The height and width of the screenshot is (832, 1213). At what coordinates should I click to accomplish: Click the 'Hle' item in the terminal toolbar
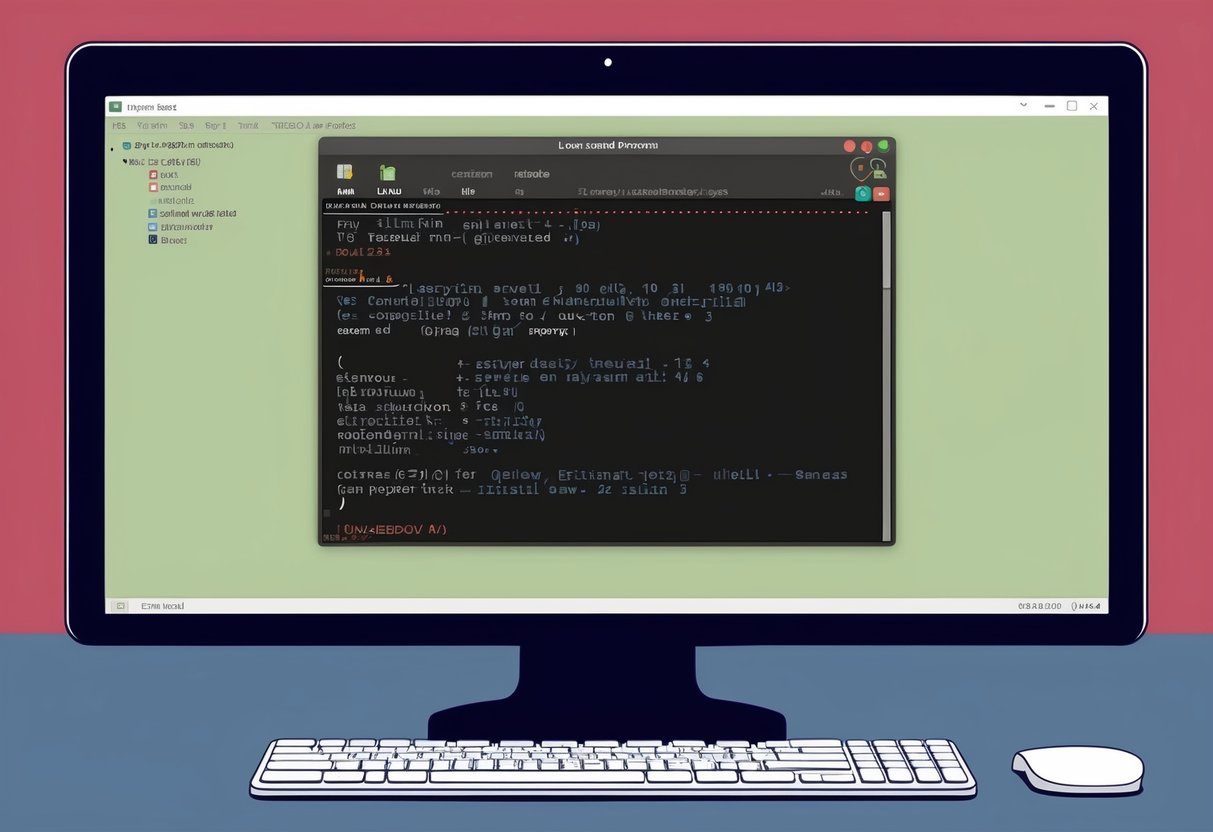[468, 191]
